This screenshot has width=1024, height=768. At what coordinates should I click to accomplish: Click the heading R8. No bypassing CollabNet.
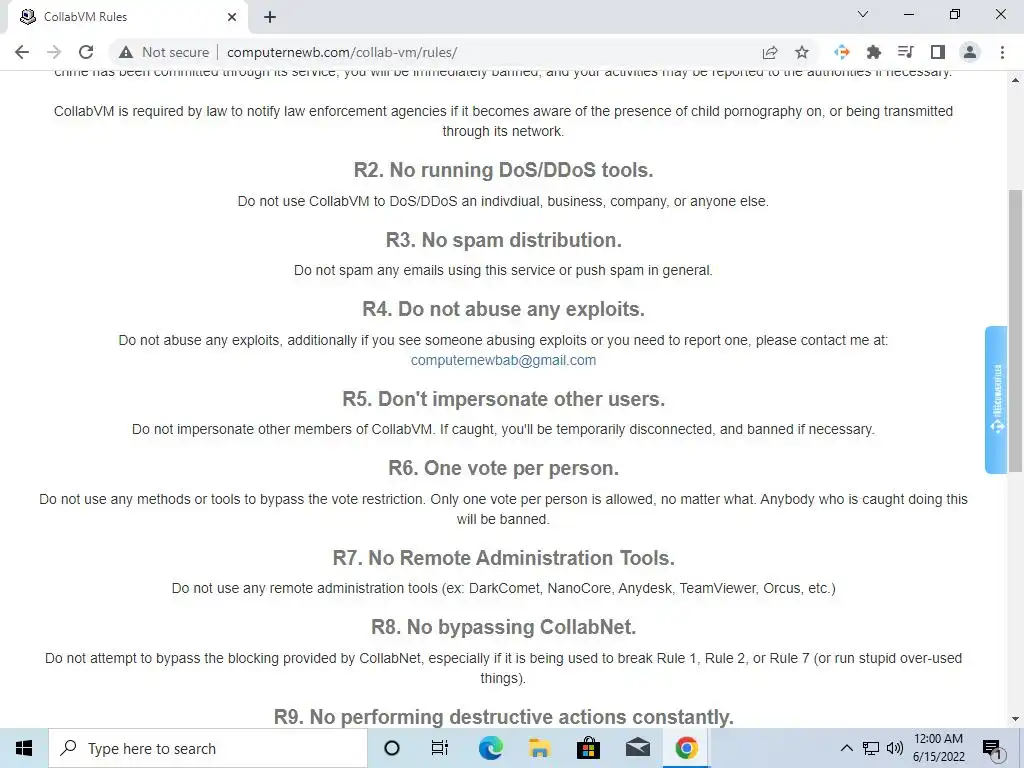tap(504, 628)
